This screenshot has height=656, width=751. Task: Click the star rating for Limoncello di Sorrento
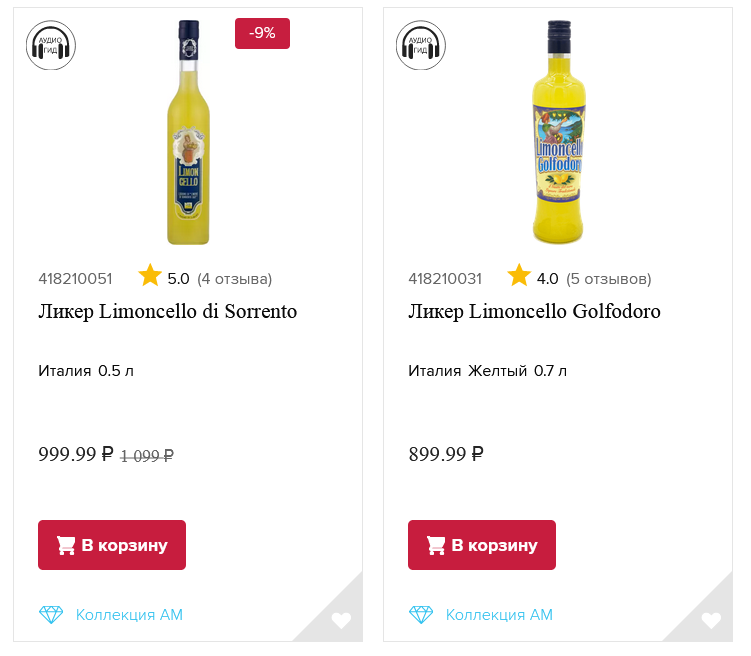[x=150, y=276]
